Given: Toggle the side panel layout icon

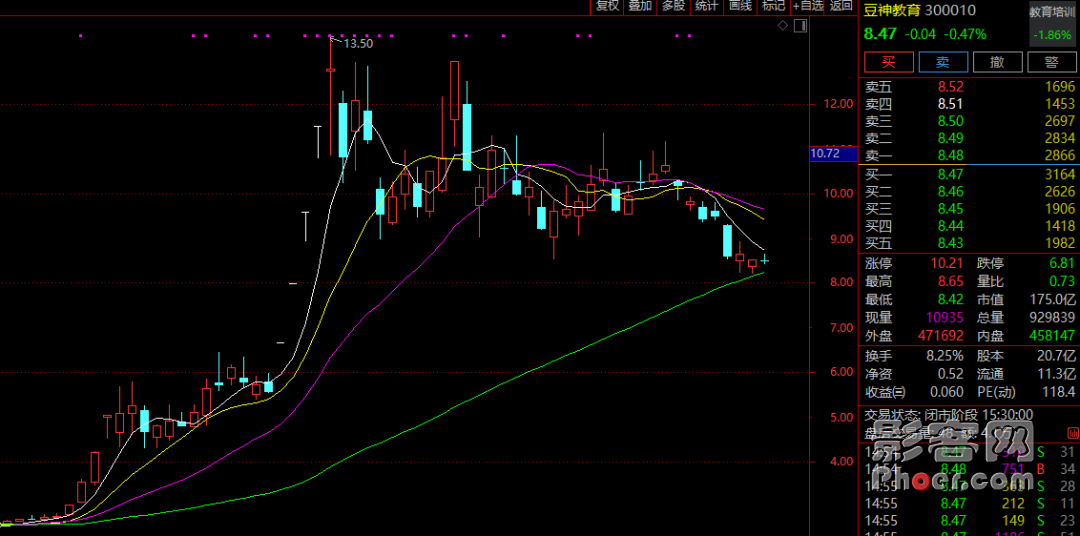Looking at the screenshot, I should click(x=800, y=25).
